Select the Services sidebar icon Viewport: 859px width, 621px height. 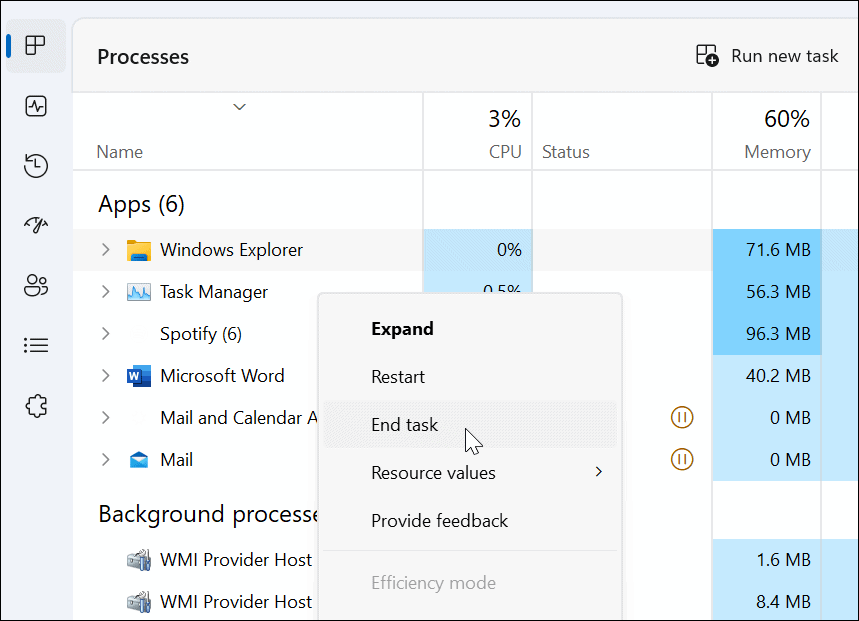35,406
